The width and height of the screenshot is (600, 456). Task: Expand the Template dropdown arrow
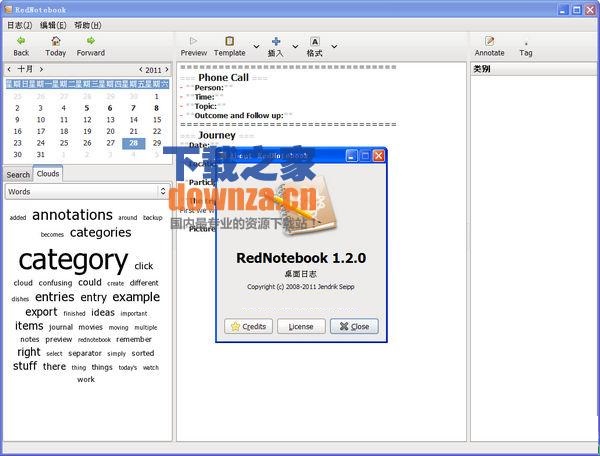256,46
